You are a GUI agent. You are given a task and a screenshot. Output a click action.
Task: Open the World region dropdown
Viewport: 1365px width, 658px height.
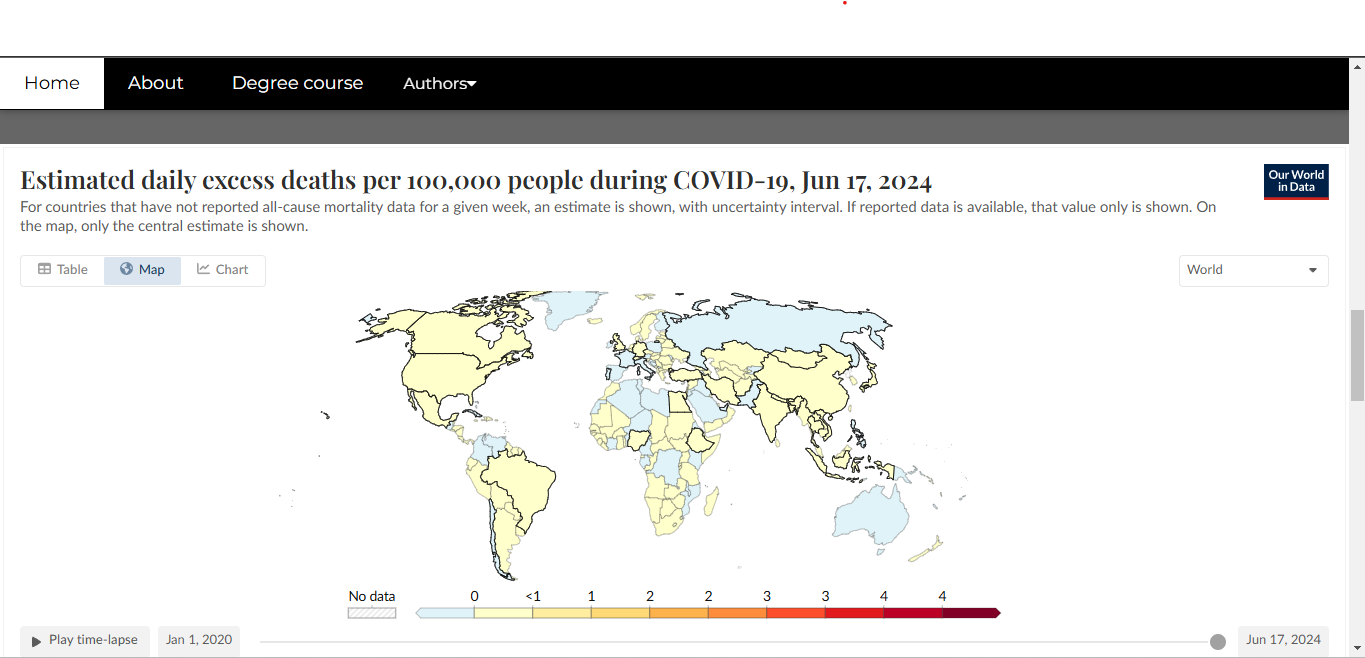(x=1253, y=269)
